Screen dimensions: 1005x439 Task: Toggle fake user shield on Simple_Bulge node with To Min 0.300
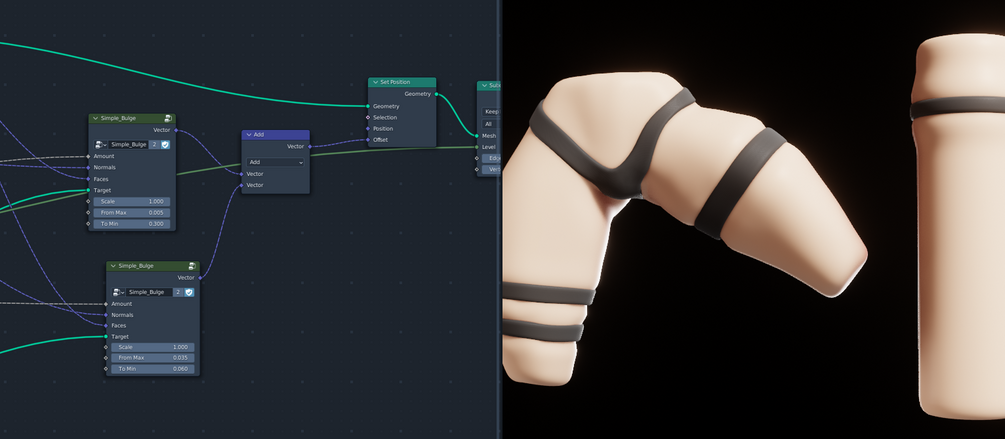[165, 145]
